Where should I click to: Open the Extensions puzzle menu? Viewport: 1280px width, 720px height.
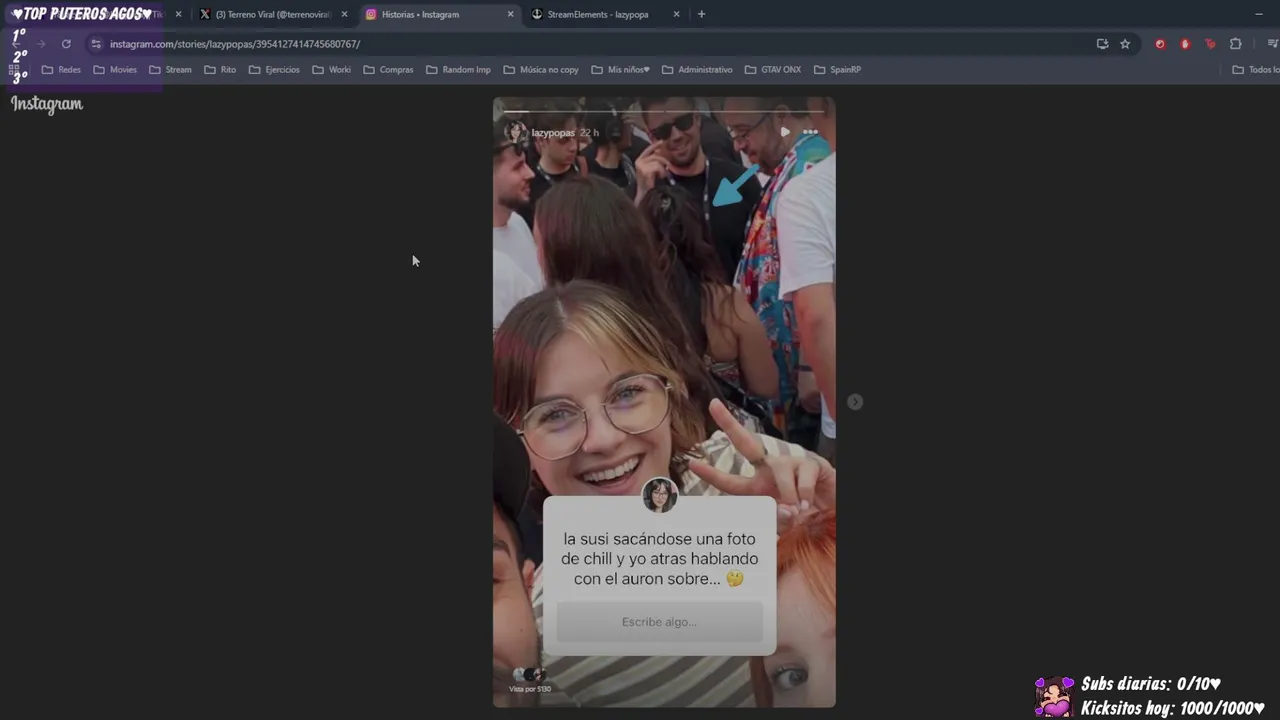click(1236, 44)
